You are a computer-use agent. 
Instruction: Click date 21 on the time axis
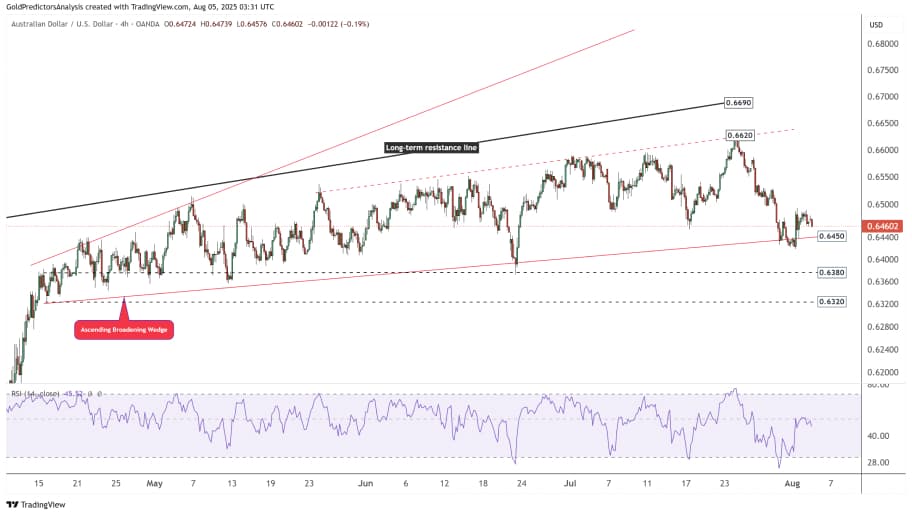(77, 483)
